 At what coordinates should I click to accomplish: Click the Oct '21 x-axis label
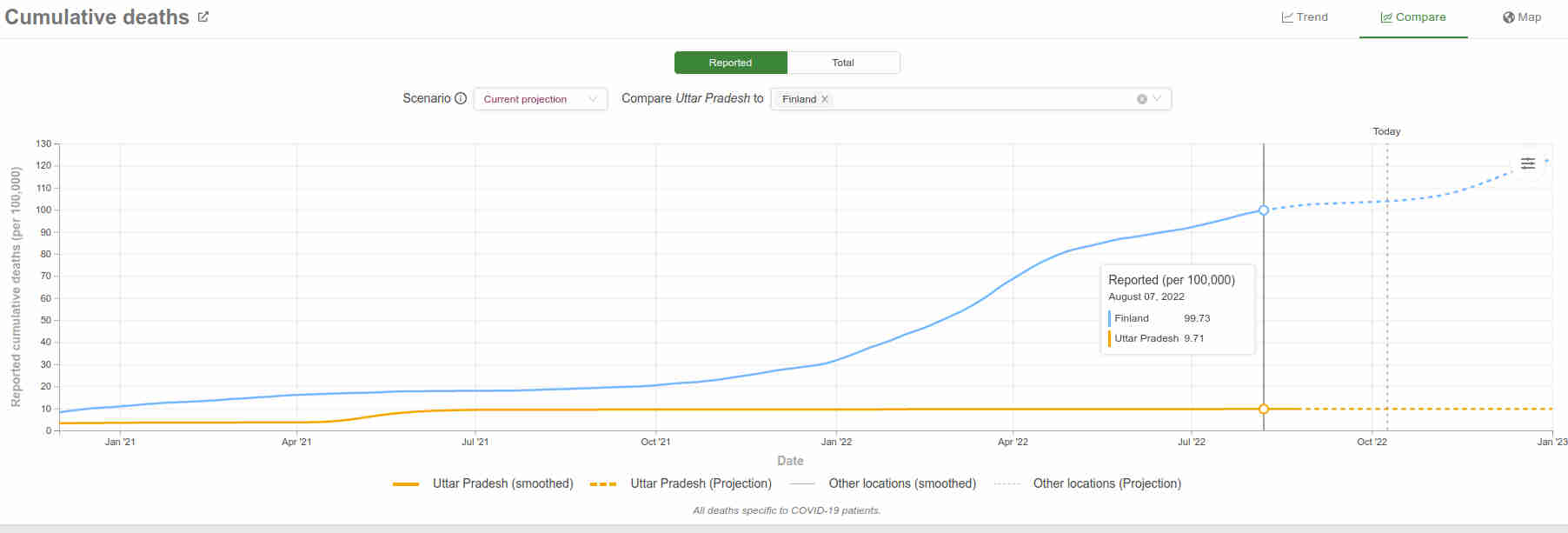click(655, 442)
